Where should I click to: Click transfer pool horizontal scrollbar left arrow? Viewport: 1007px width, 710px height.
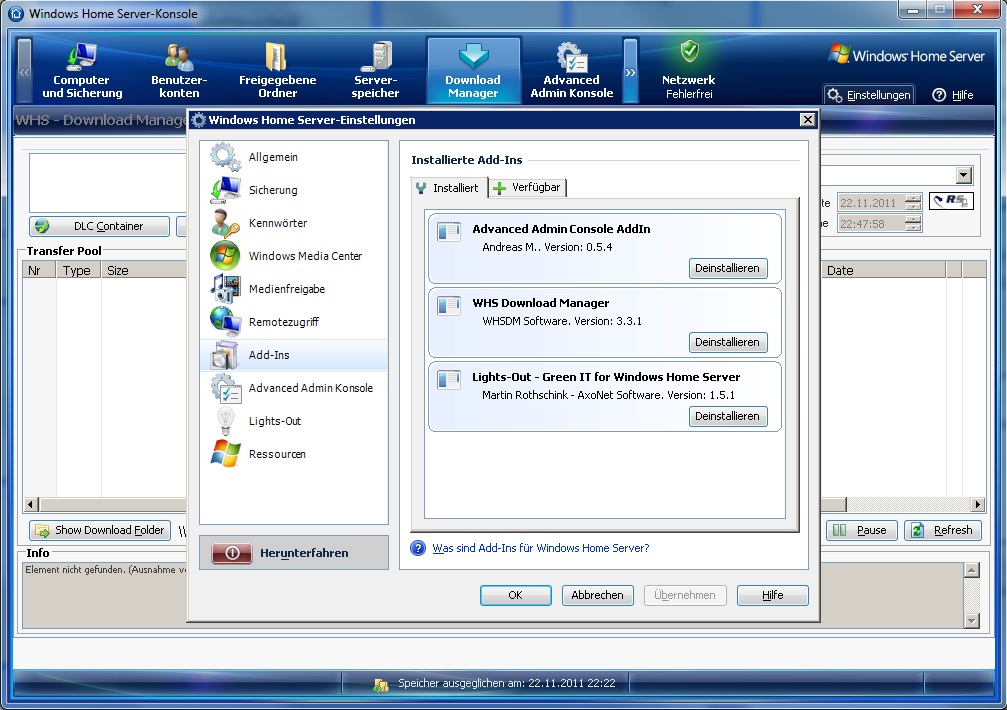pos(31,505)
